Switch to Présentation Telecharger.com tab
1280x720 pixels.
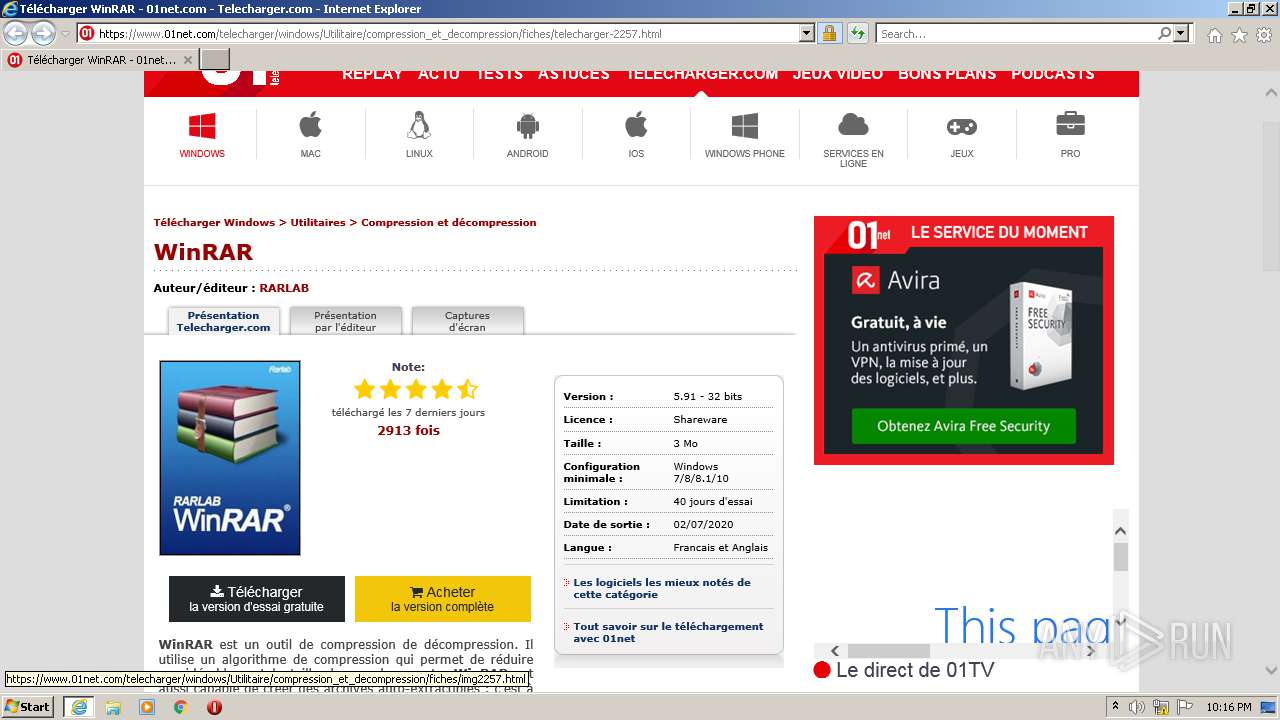coord(223,321)
